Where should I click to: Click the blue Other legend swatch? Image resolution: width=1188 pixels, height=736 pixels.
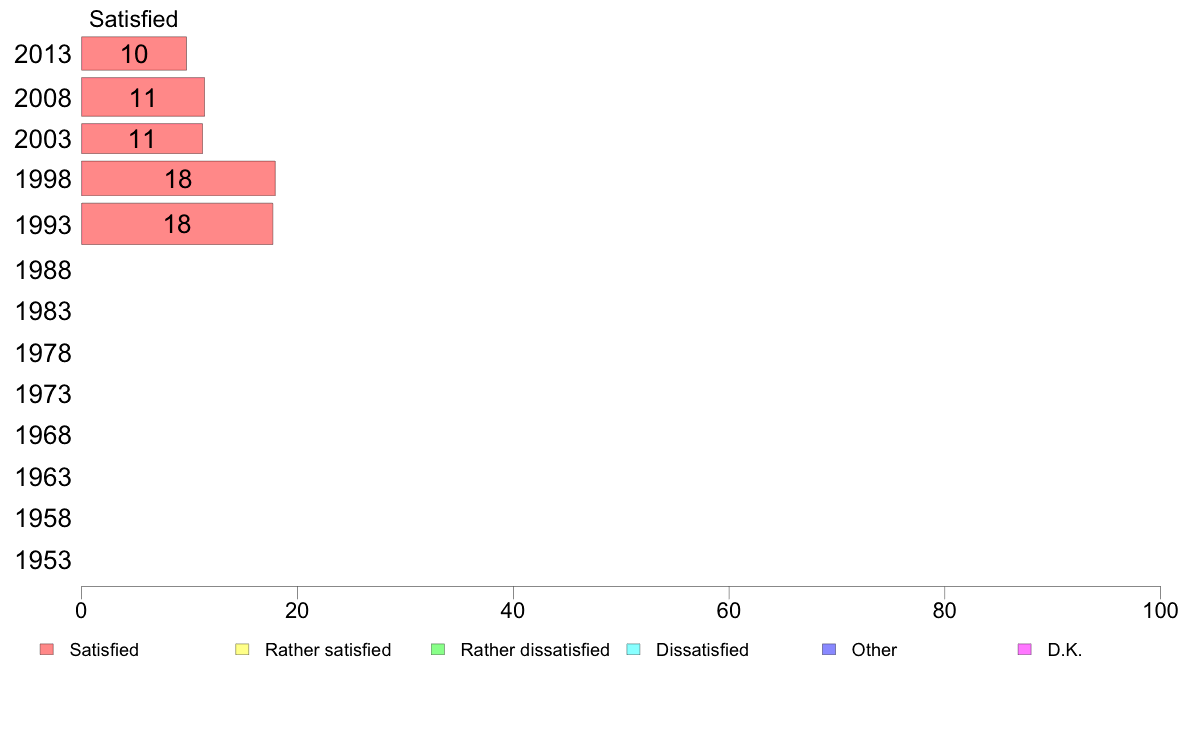(x=829, y=650)
